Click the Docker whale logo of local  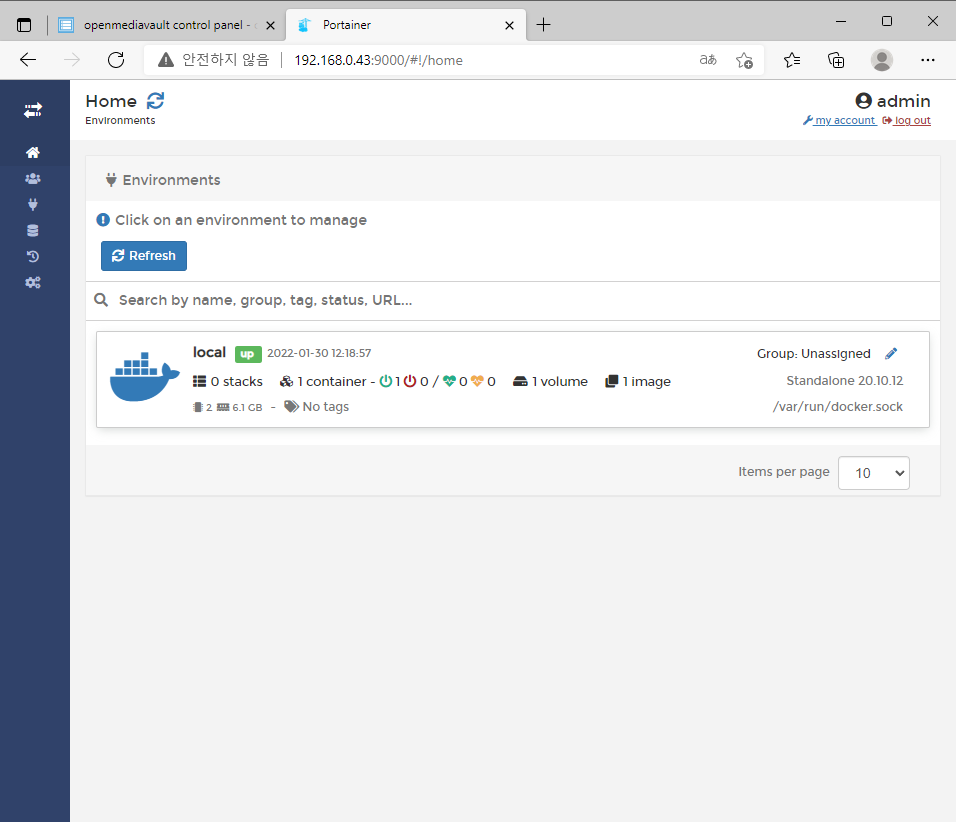point(144,377)
